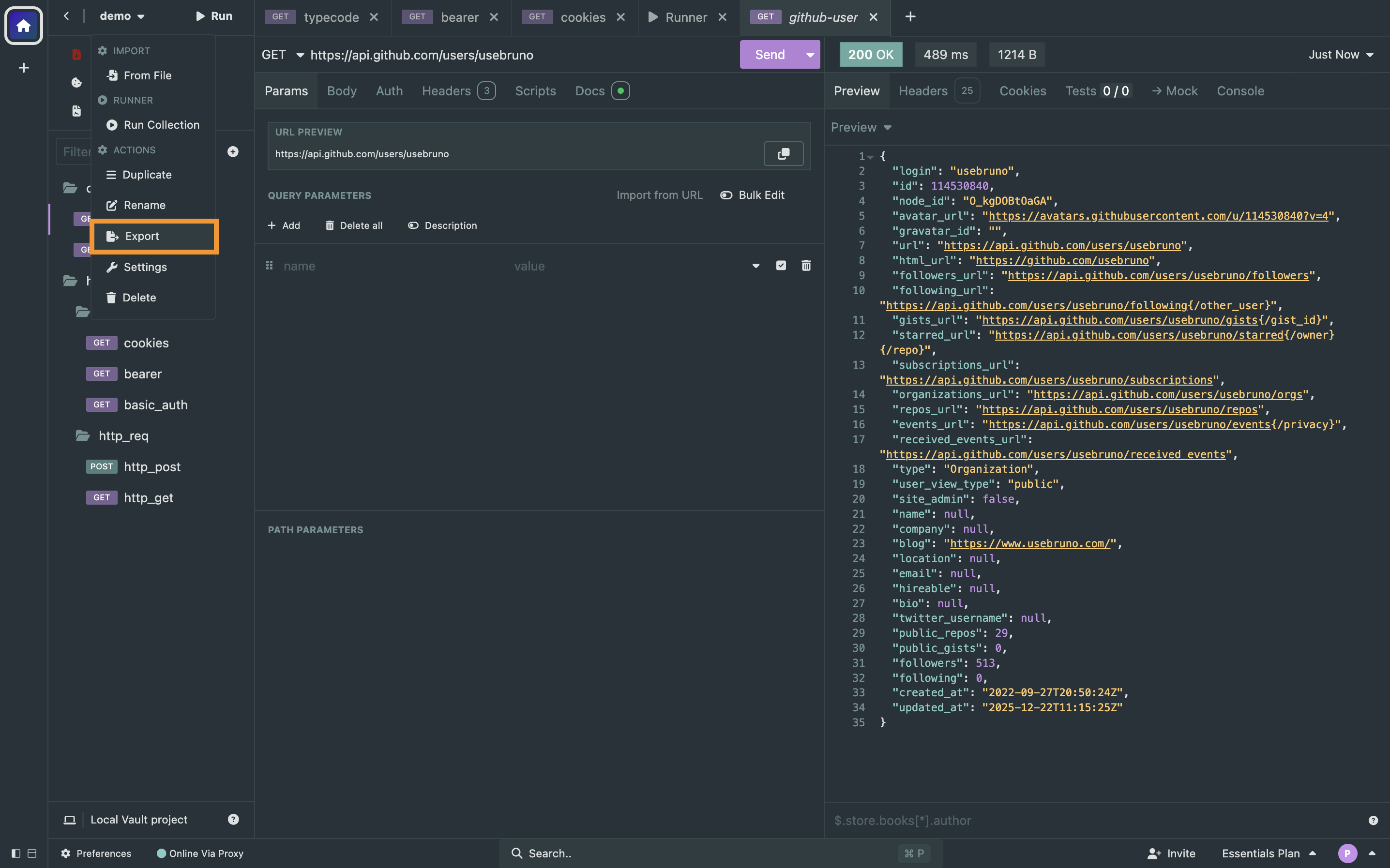Expand the Send button dropdown arrow
This screenshot has height=868, width=1390.
click(x=810, y=55)
